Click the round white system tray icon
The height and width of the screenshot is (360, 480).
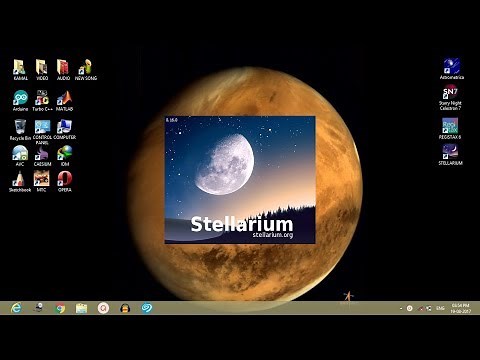410,309
